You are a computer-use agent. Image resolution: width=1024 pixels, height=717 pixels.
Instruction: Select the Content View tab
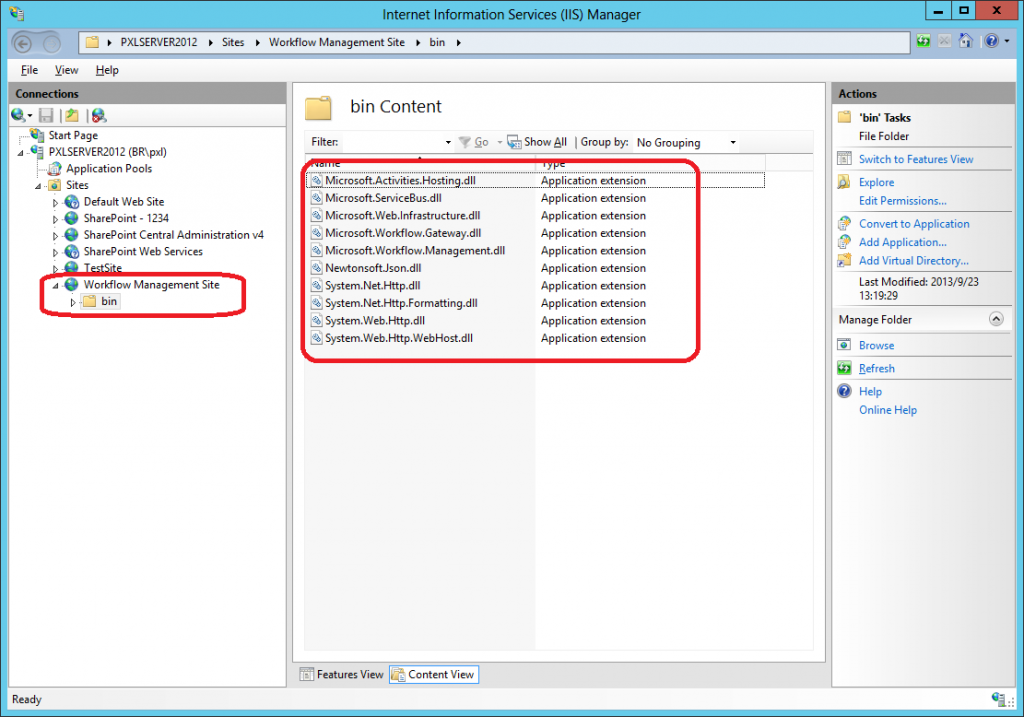click(x=433, y=674)
